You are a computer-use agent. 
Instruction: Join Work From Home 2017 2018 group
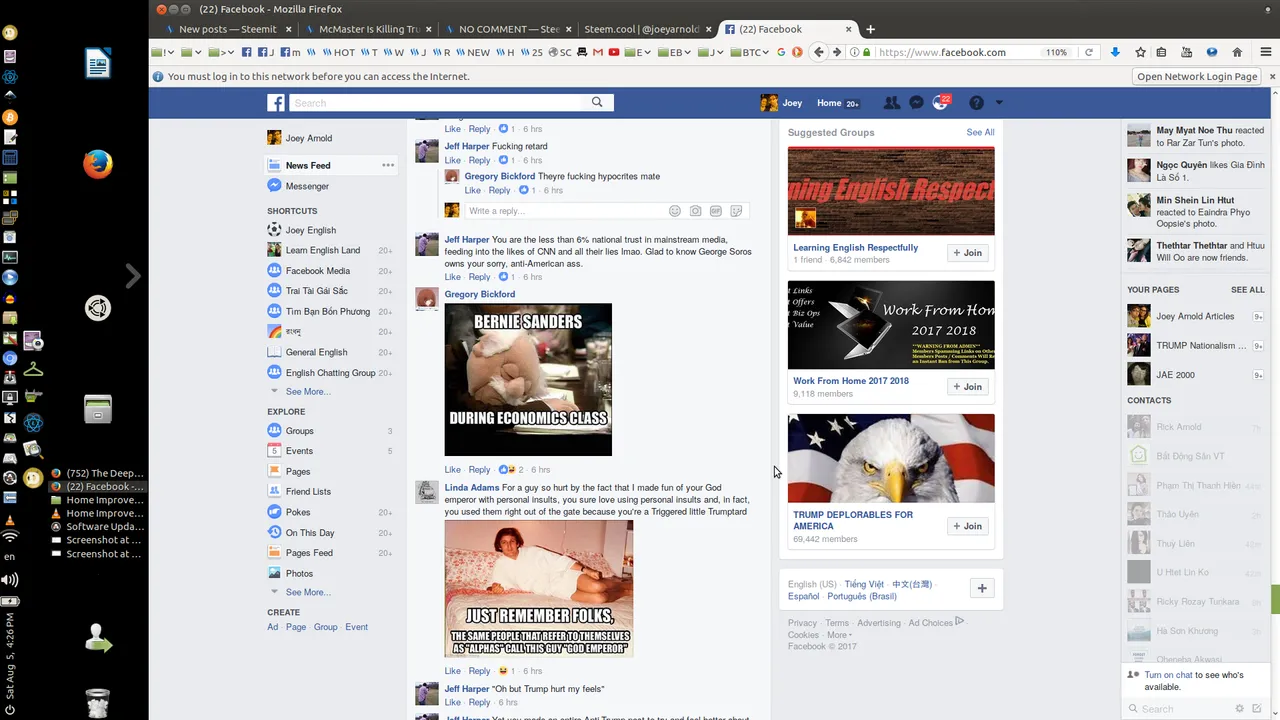967,386
